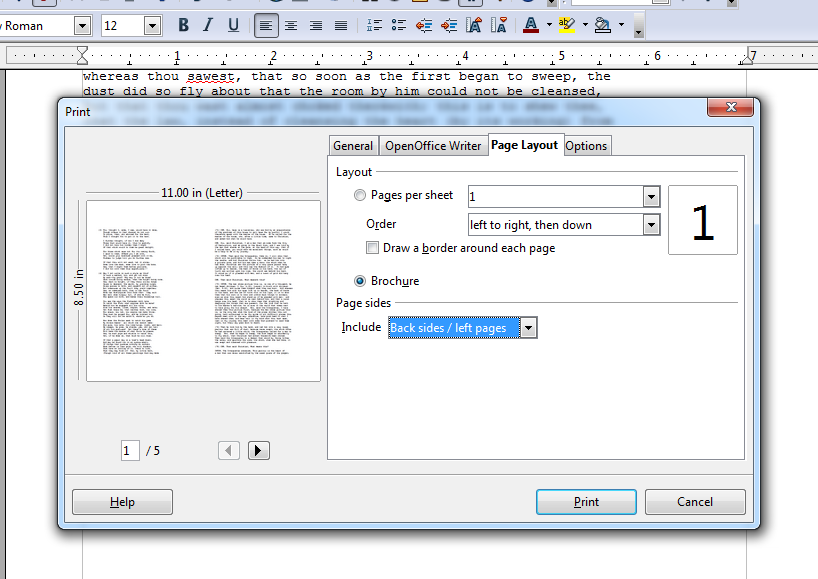This screenshot has height=579, width=818.
Task: Open the font size dropdown
Action: (x=152, y=26)
